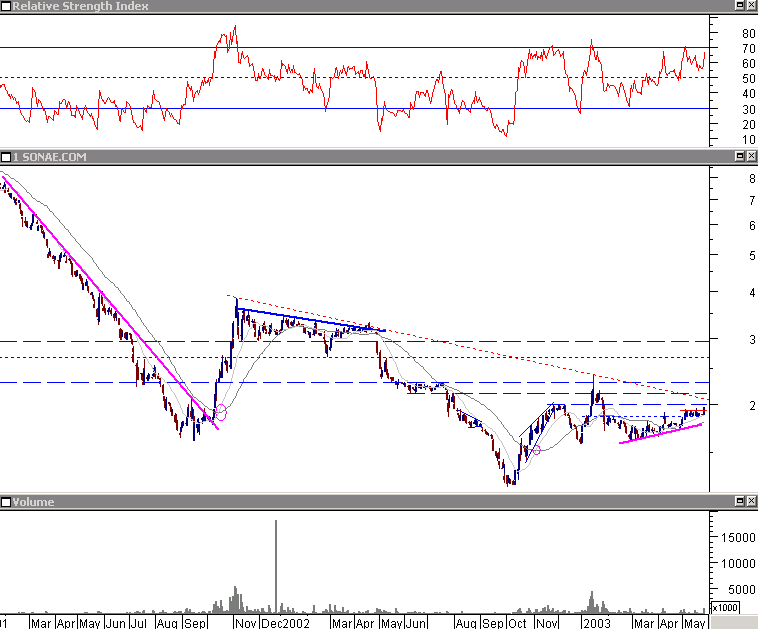
Task: Click the price axis label 8
Action: pos(752,178)
